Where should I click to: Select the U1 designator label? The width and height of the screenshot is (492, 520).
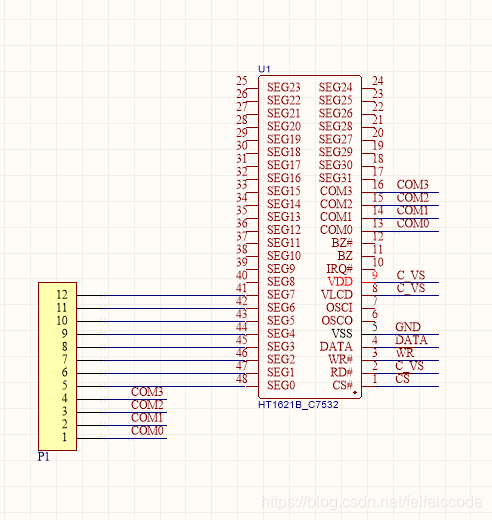264,69
